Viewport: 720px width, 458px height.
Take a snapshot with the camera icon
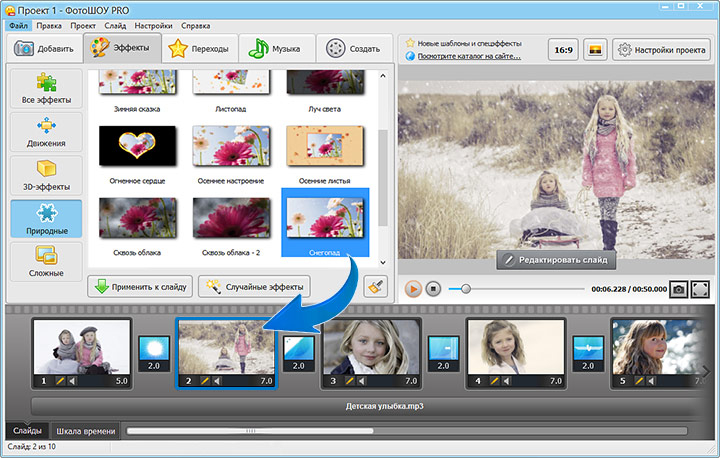point(678,289)
